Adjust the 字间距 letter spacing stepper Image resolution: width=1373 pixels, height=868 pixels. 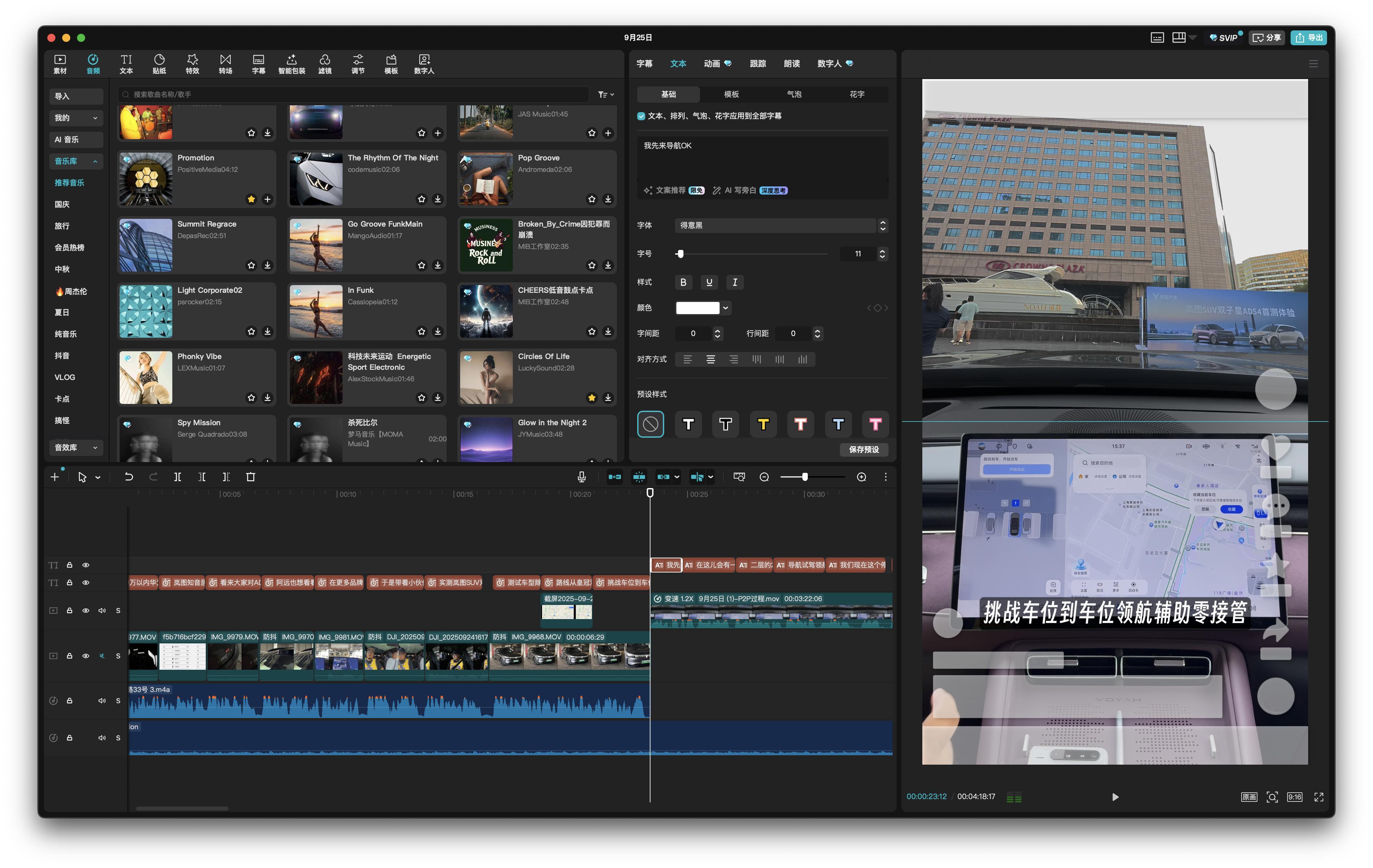(717, 333)
